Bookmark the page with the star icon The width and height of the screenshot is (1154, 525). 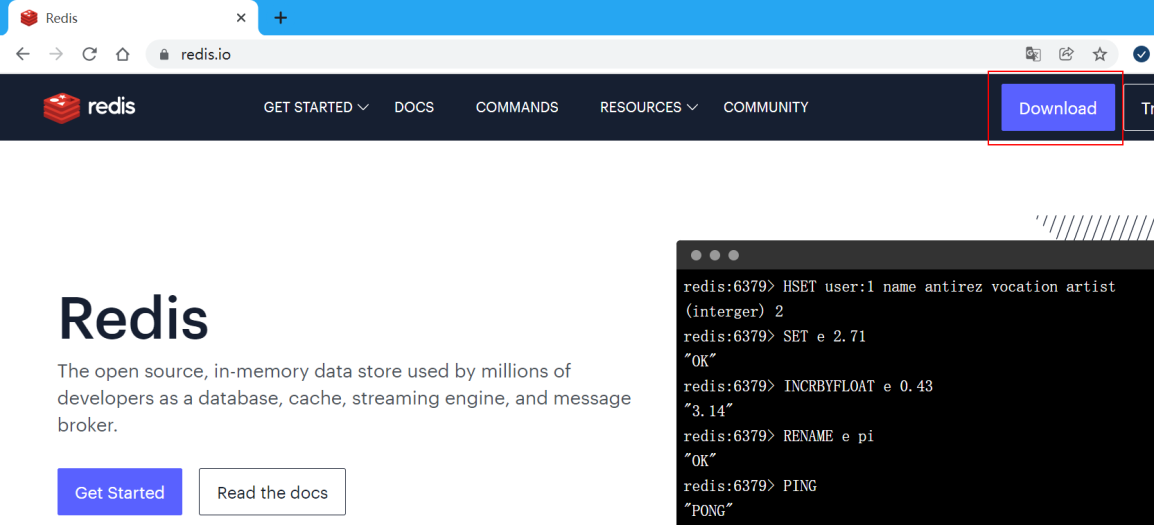pos(1100,54)
